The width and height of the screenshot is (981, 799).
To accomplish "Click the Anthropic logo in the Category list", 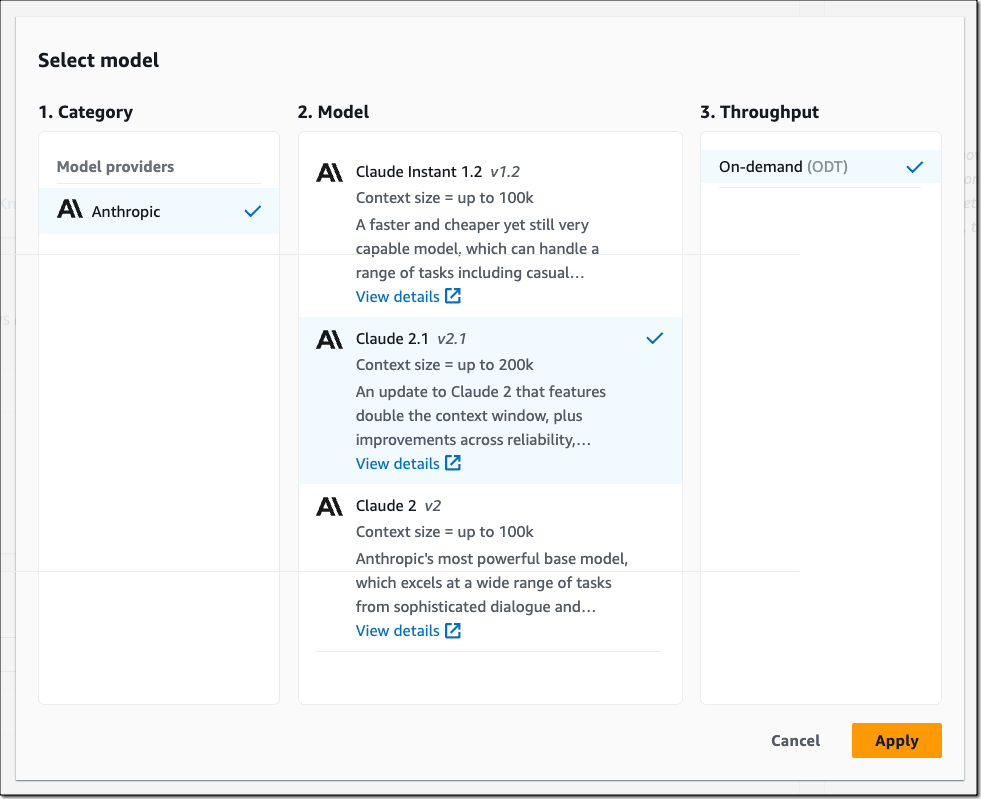I will [x=70, y=211].
